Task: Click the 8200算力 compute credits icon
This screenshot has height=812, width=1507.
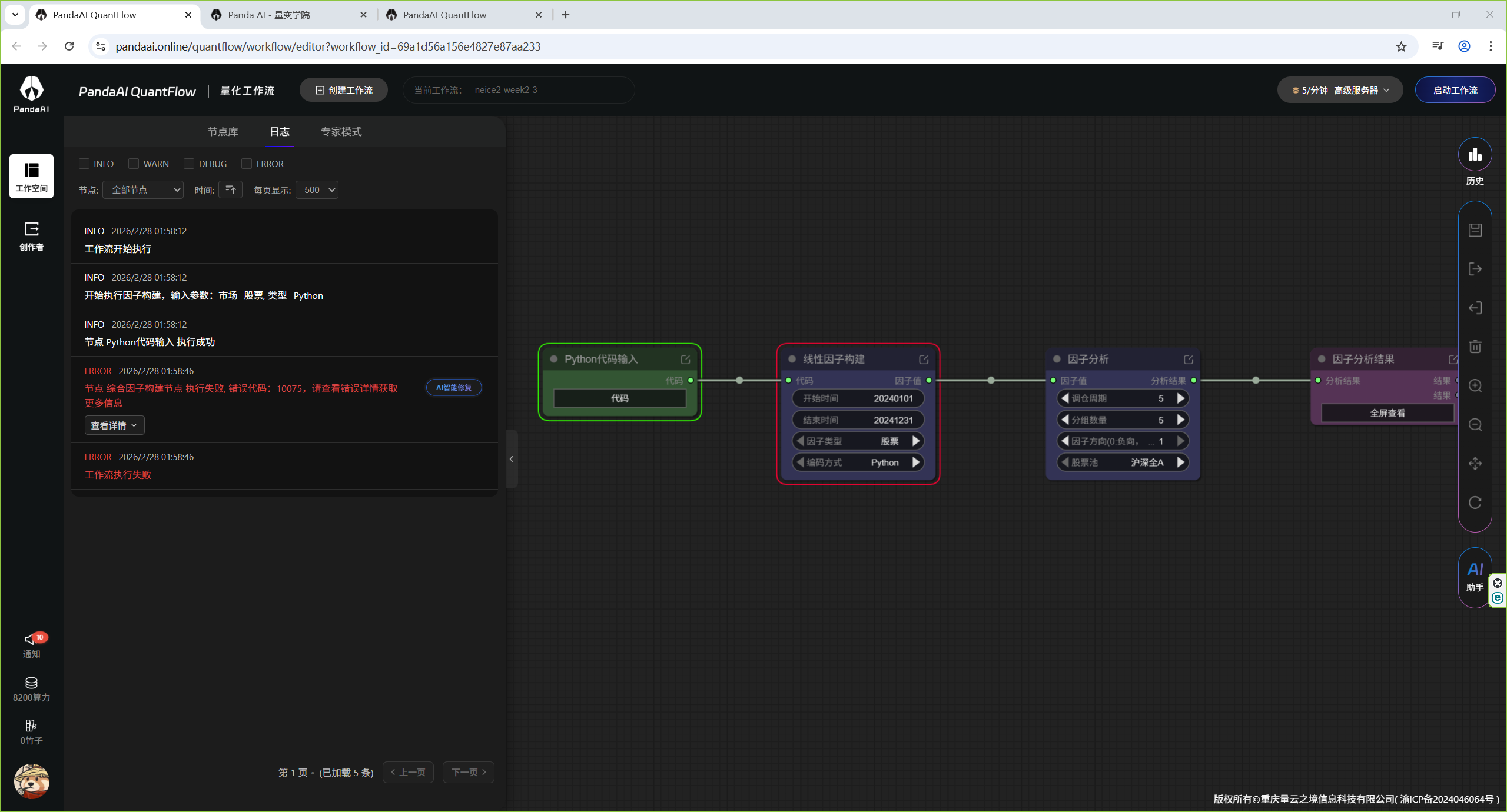Action: [x=31, y=689]
